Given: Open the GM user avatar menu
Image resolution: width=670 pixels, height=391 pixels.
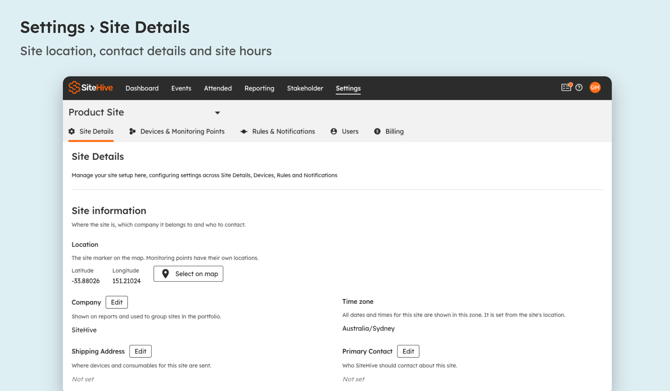Looking at the screenshot, I should pyautogui.click(x=595, y=88).
